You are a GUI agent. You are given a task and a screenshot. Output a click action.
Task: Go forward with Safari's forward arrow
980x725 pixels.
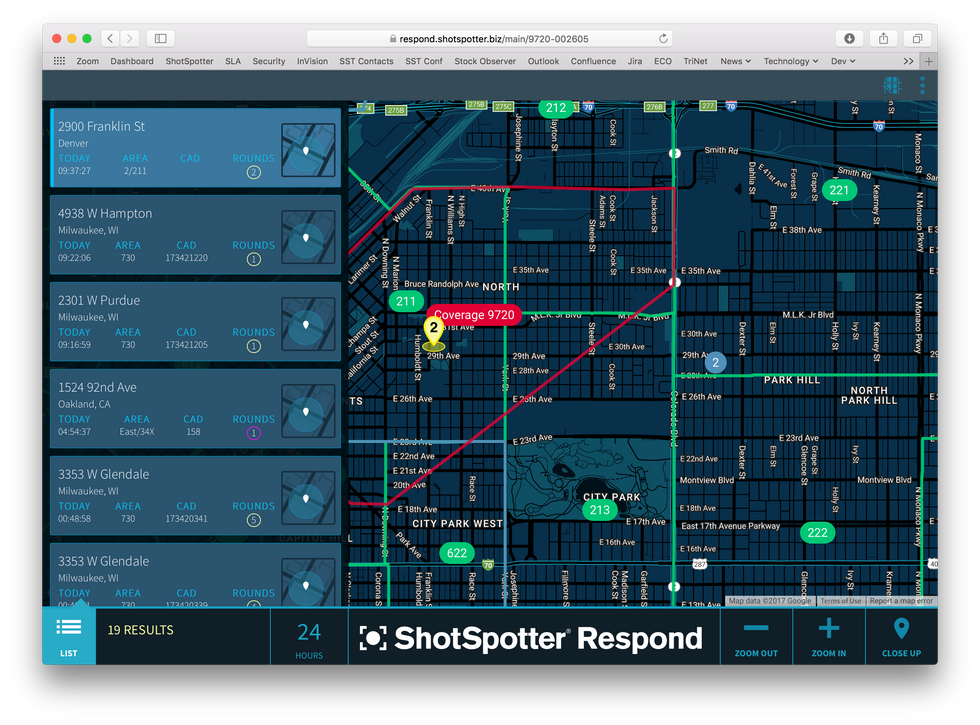(x=129, y=39)
